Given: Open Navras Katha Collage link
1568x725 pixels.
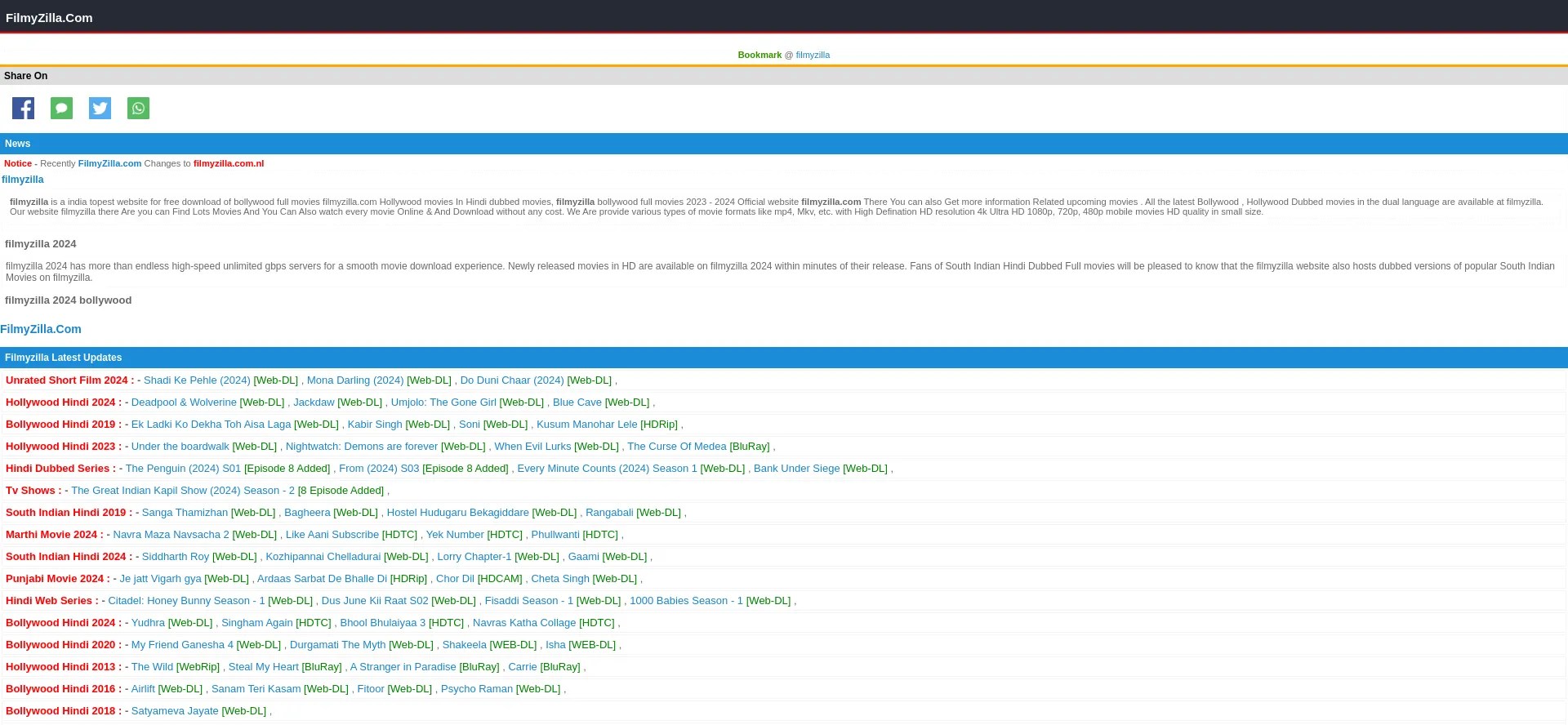Looking at the screenshot, I should pos(524,623).
